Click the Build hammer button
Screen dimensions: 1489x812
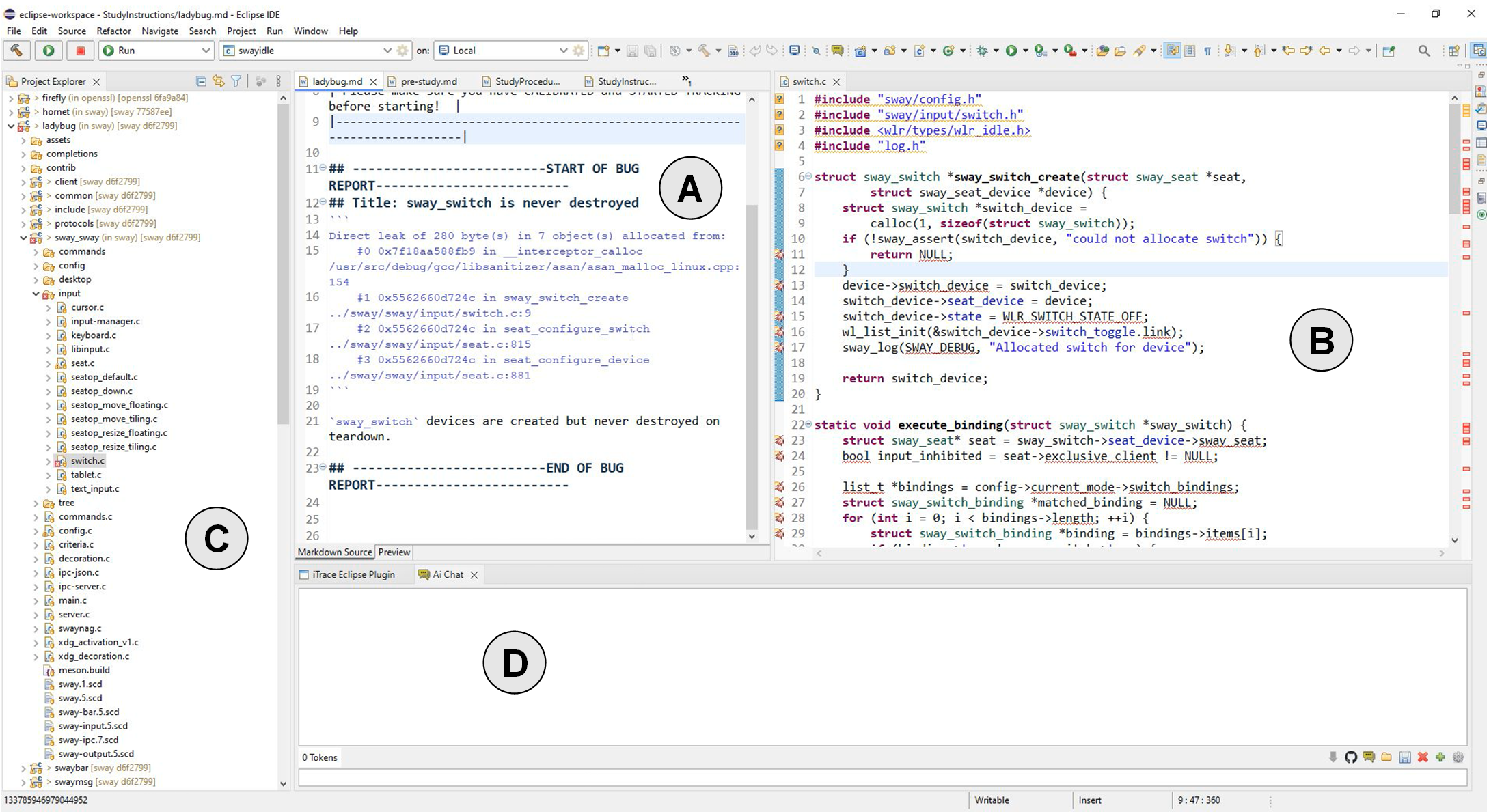(x=16, y=51)
